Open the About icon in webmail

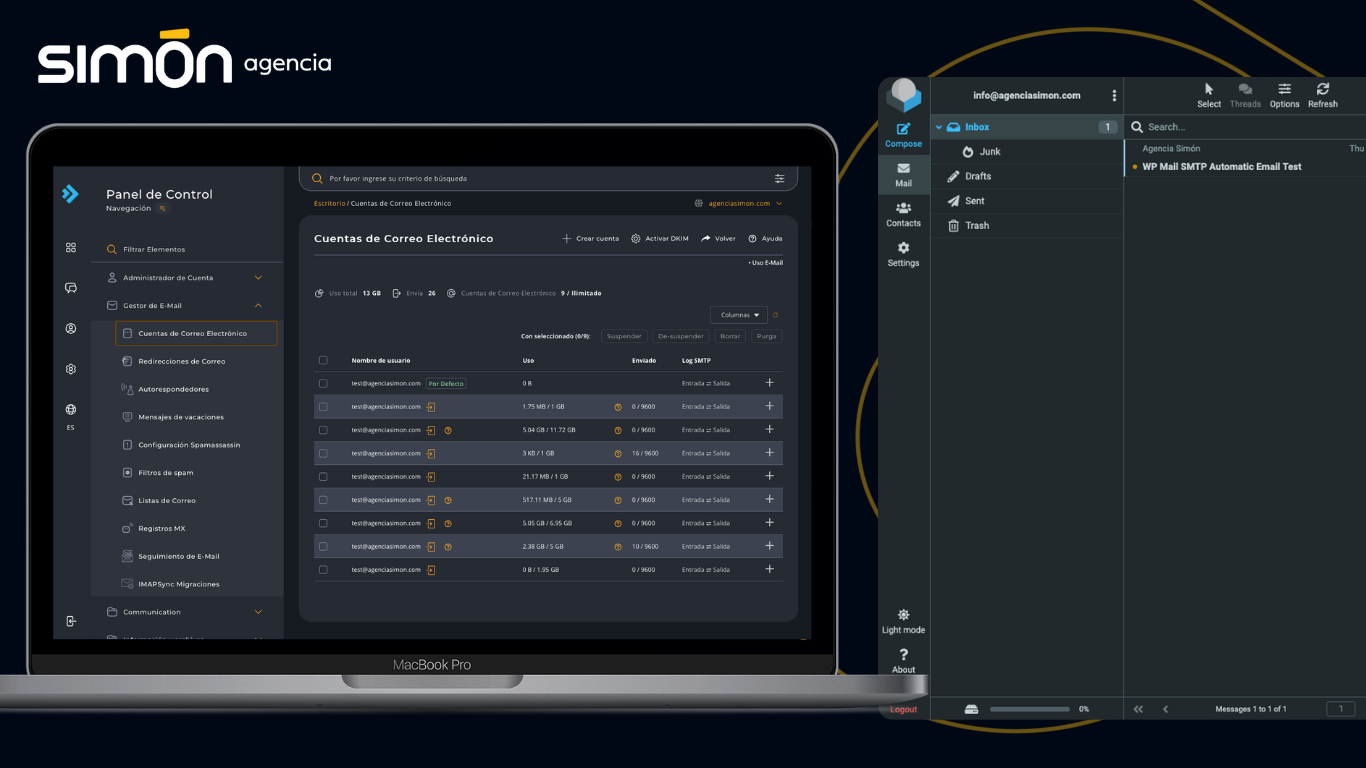903,661
